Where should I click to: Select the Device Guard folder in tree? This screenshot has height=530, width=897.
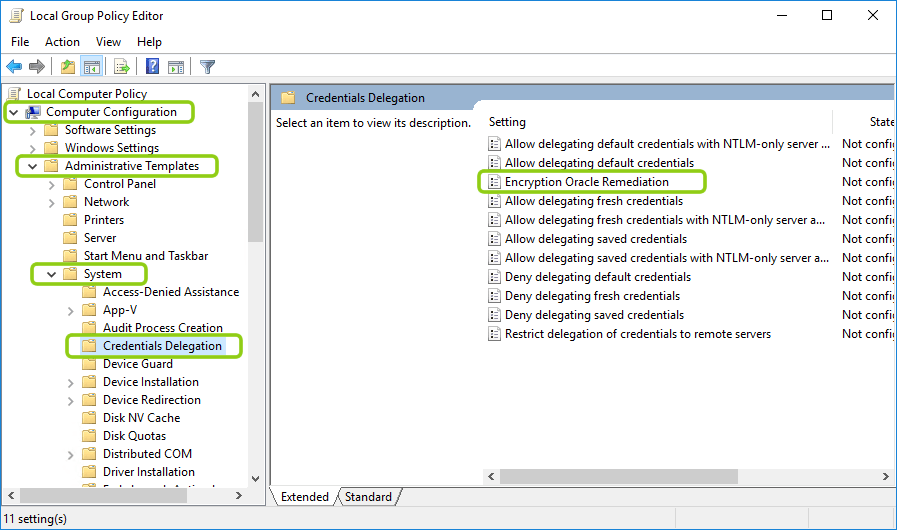click(x=137, y=364)
